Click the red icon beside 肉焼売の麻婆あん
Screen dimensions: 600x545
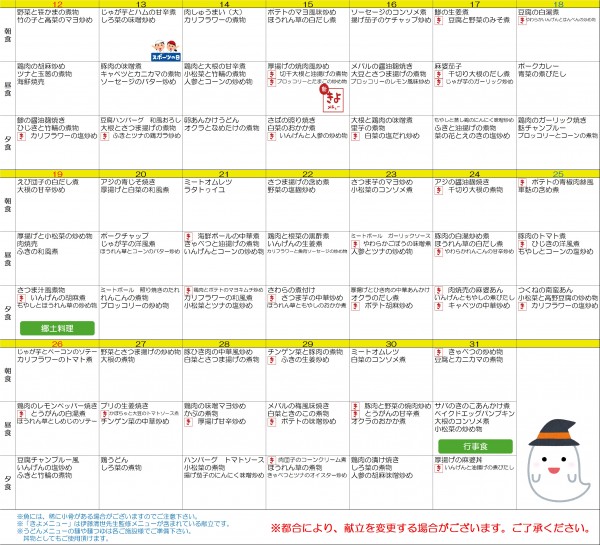(440, 290)
